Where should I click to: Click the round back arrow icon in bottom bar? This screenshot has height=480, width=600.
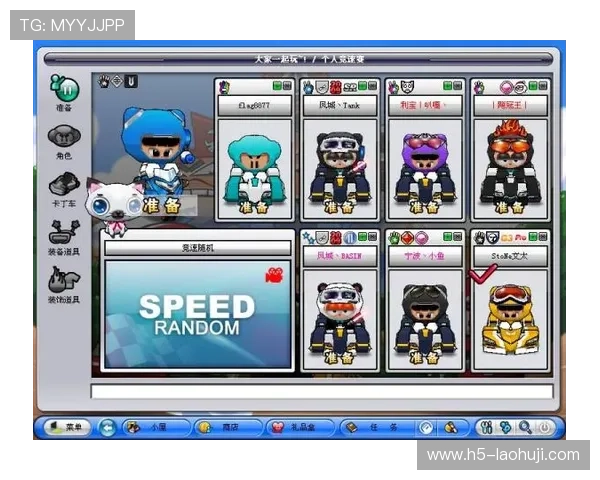(x=108, y=427)
